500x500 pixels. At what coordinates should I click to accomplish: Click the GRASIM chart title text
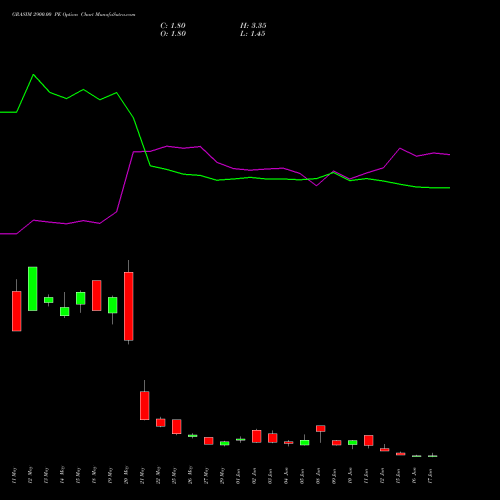(x=73, y=15)
